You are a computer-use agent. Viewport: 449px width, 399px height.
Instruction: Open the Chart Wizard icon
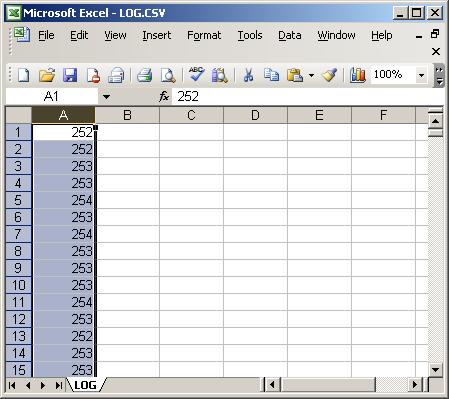pos(358,75)
